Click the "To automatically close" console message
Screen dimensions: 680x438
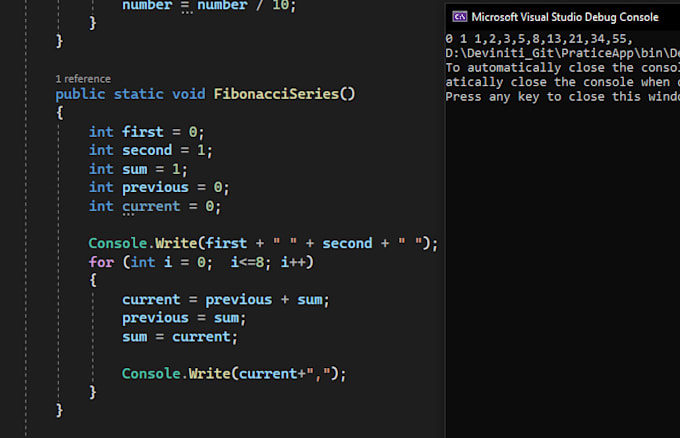pyautogui.click(x=560, y=68)
